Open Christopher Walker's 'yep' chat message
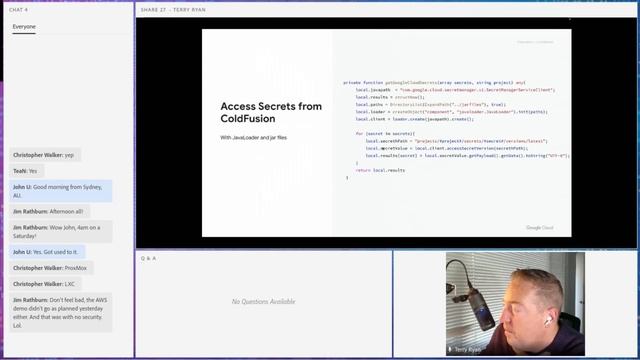The width and height of the screenshot is (640, 360). click(x=45, y=155)
